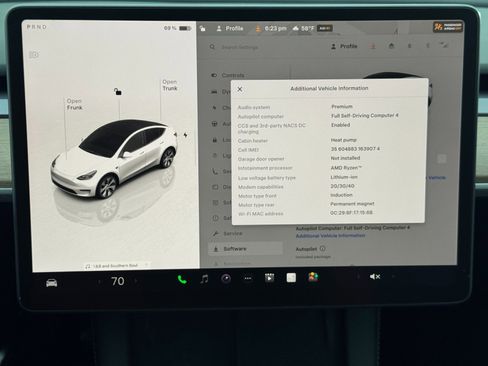Open the Additional Vehicle Information link
488x366 pixels.
[330, 236]
